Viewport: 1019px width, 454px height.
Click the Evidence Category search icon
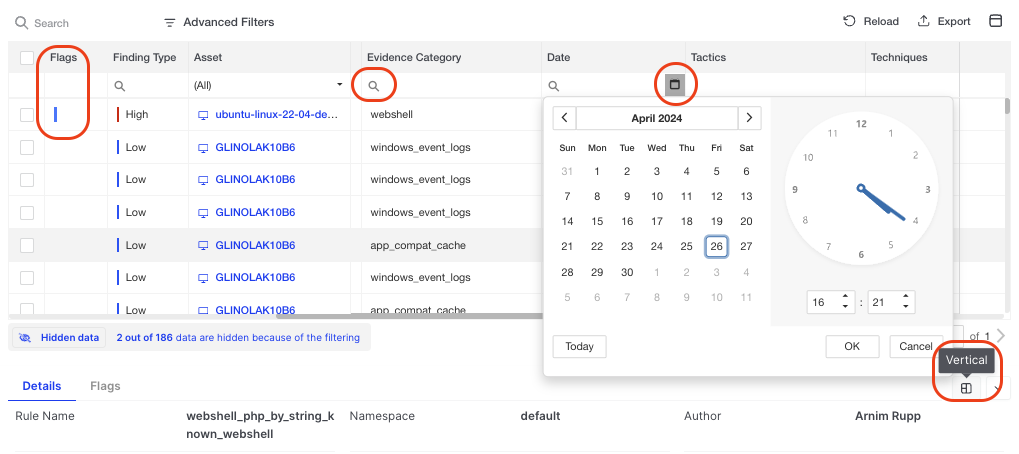coord(374,87)
